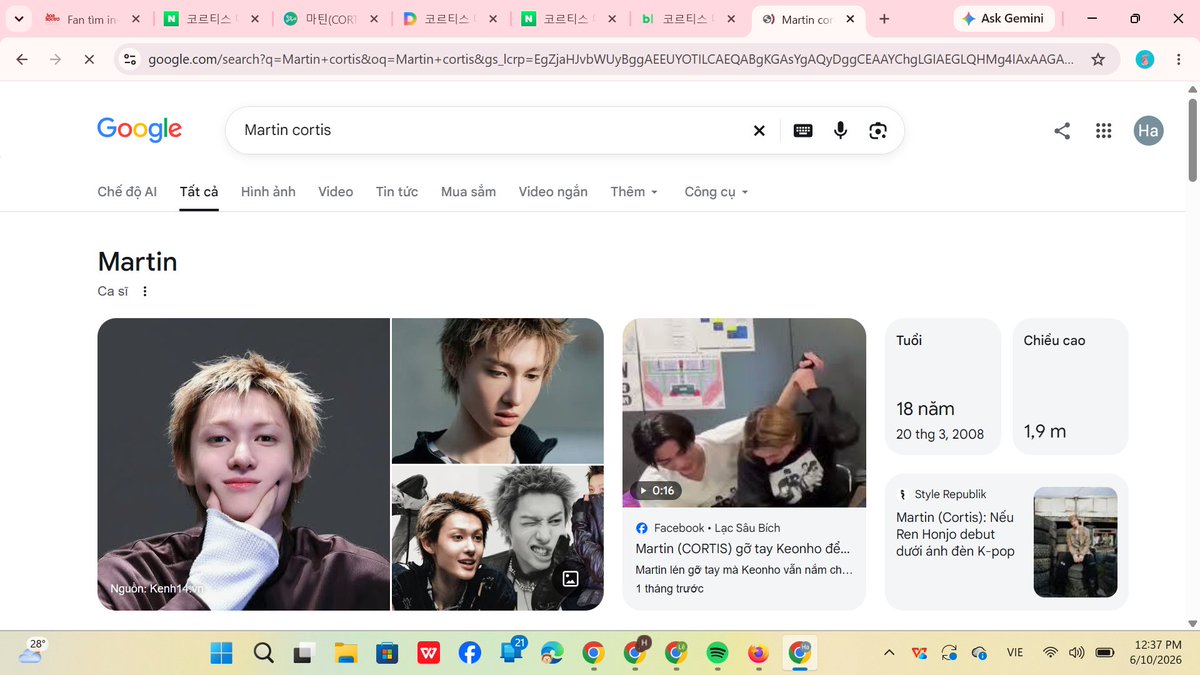Click in the Google search input field
This screenshot has height=675, width=1200.
[490, 130]
